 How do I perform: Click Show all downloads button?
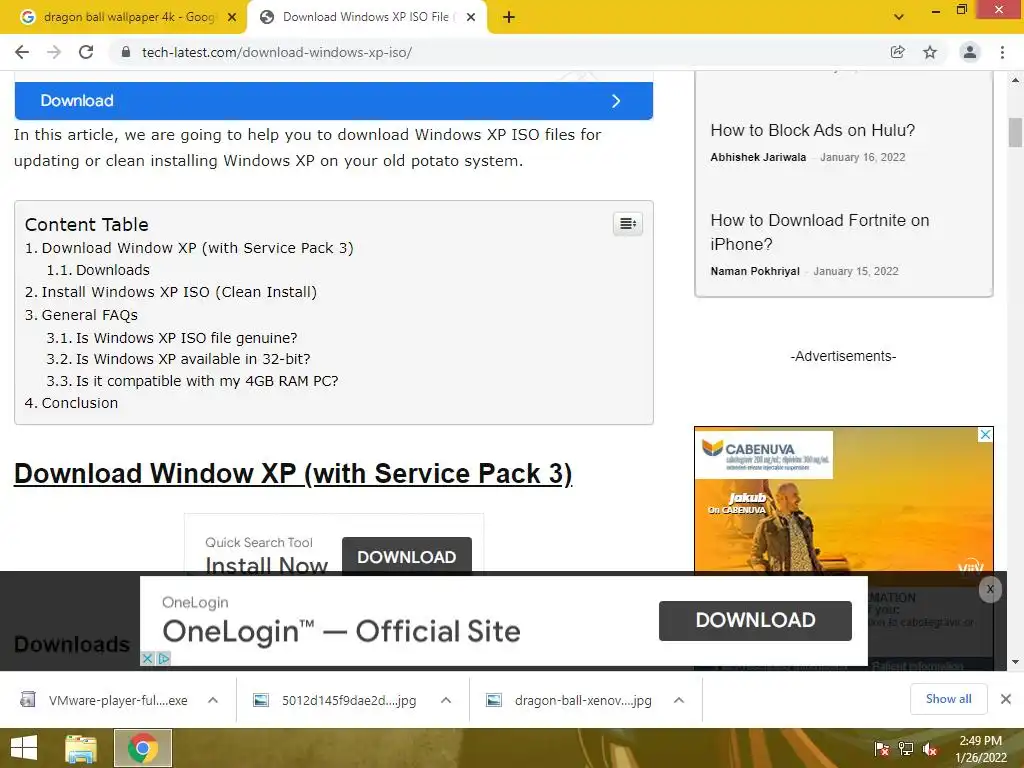pos(948,699)
